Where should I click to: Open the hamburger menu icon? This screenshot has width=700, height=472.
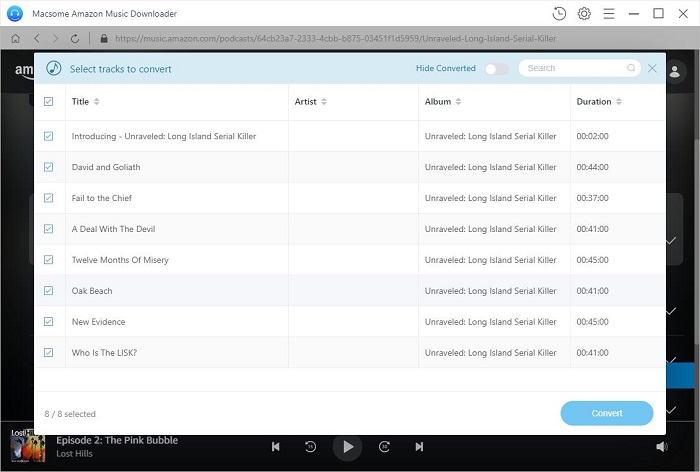[609, 14]
